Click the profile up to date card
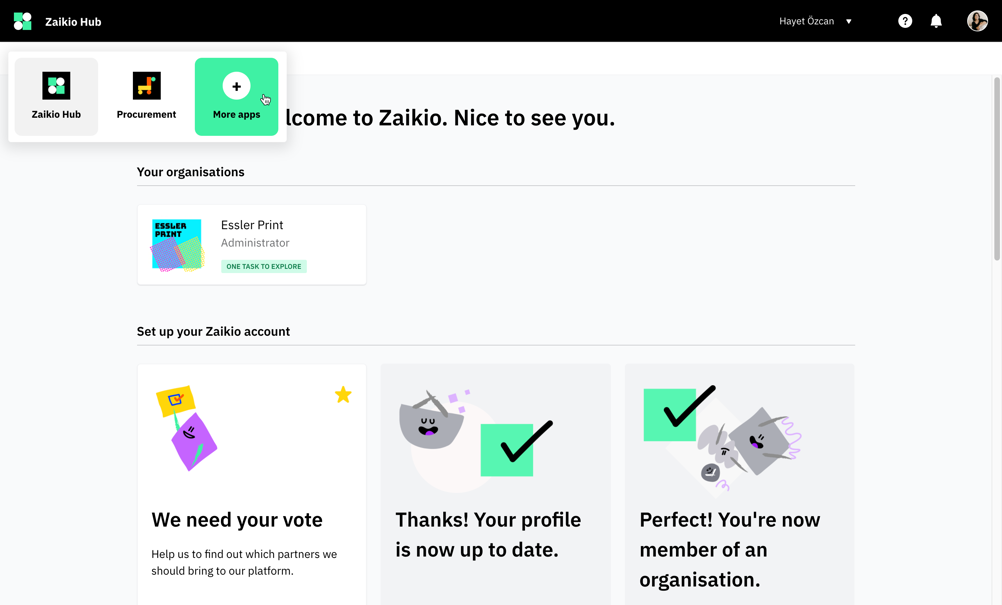Screen dimensions: 1002x605 click(x=495, y=484)
